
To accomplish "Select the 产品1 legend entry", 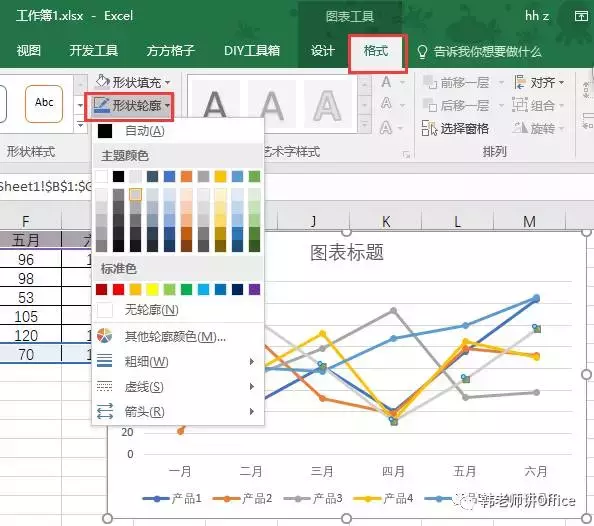I will 172,498.
